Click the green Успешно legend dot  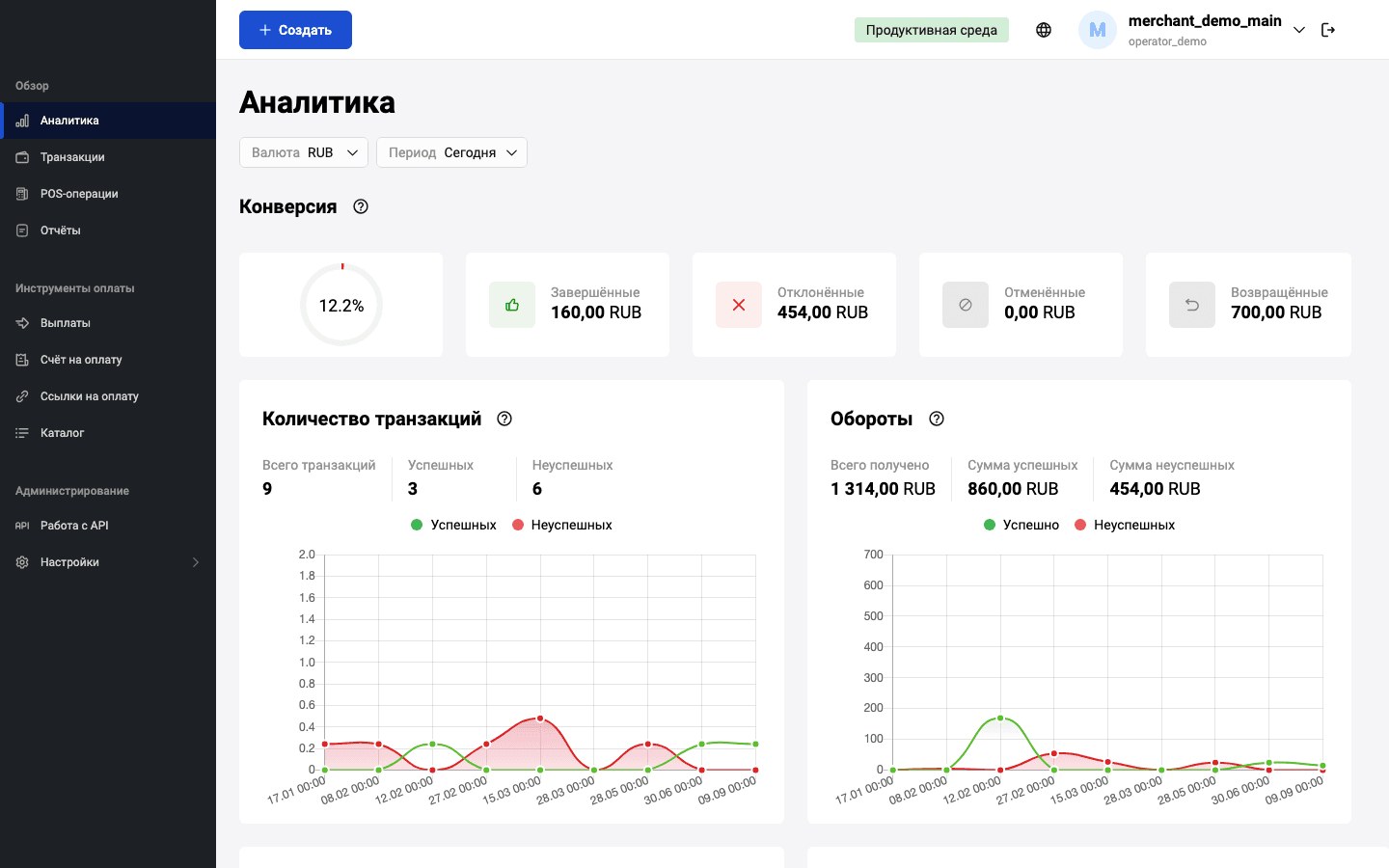pos(990,525)
